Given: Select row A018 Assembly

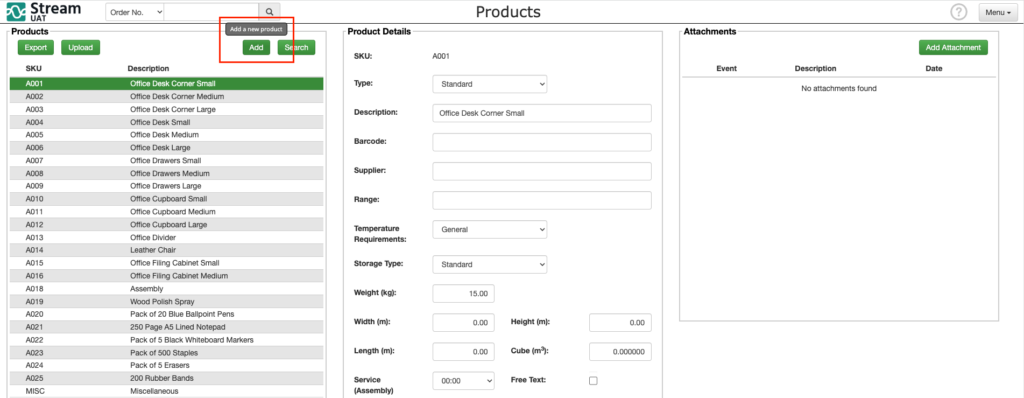Looking at the screenshot, I should [167, 289].
